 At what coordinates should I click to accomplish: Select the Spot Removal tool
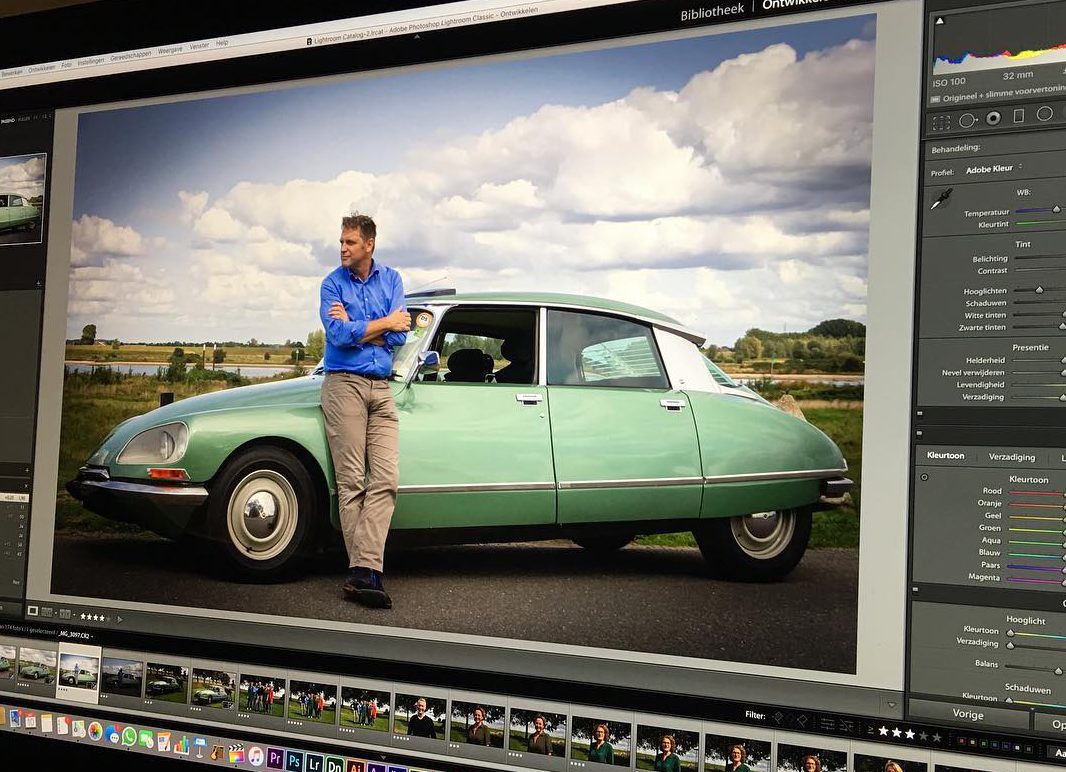point(967,121)
